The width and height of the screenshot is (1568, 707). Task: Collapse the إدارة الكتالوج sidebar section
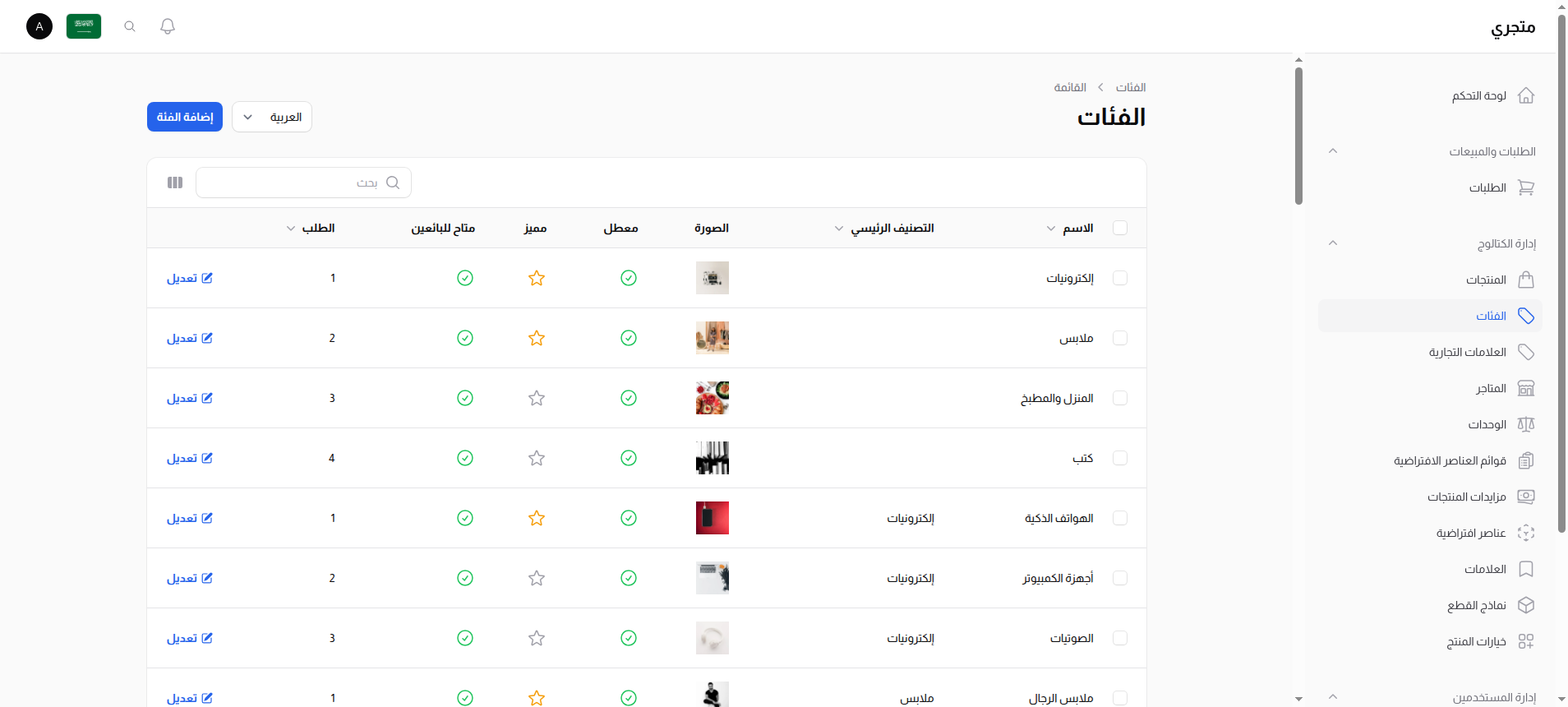coord(1333,243)
